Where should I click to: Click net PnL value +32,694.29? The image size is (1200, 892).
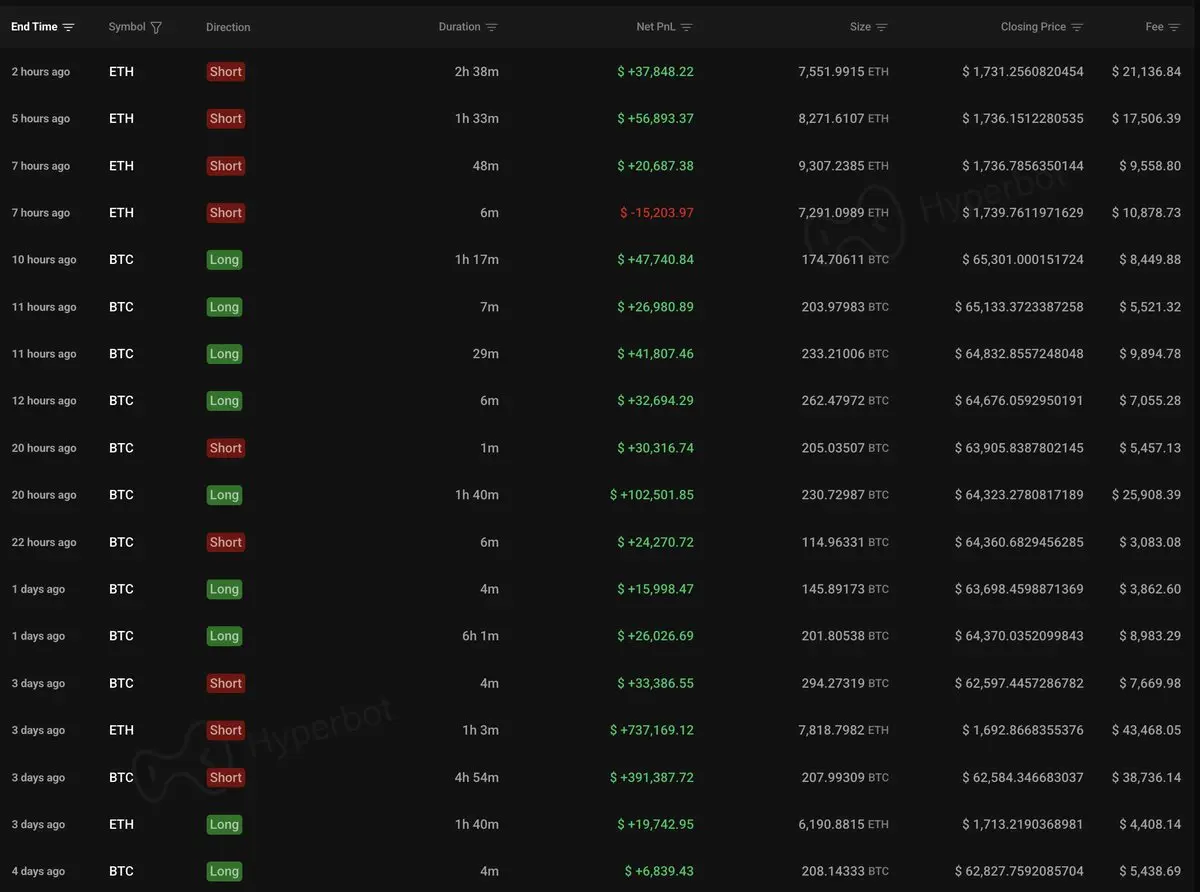[x=655, y=401]
